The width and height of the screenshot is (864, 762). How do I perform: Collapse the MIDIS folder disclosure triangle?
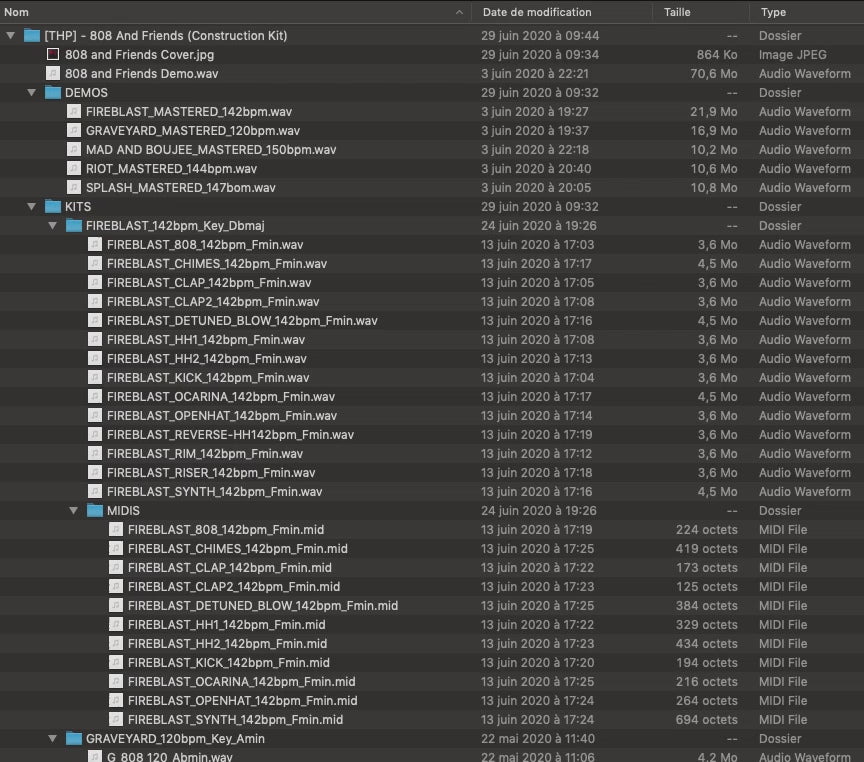pos(74,510)
